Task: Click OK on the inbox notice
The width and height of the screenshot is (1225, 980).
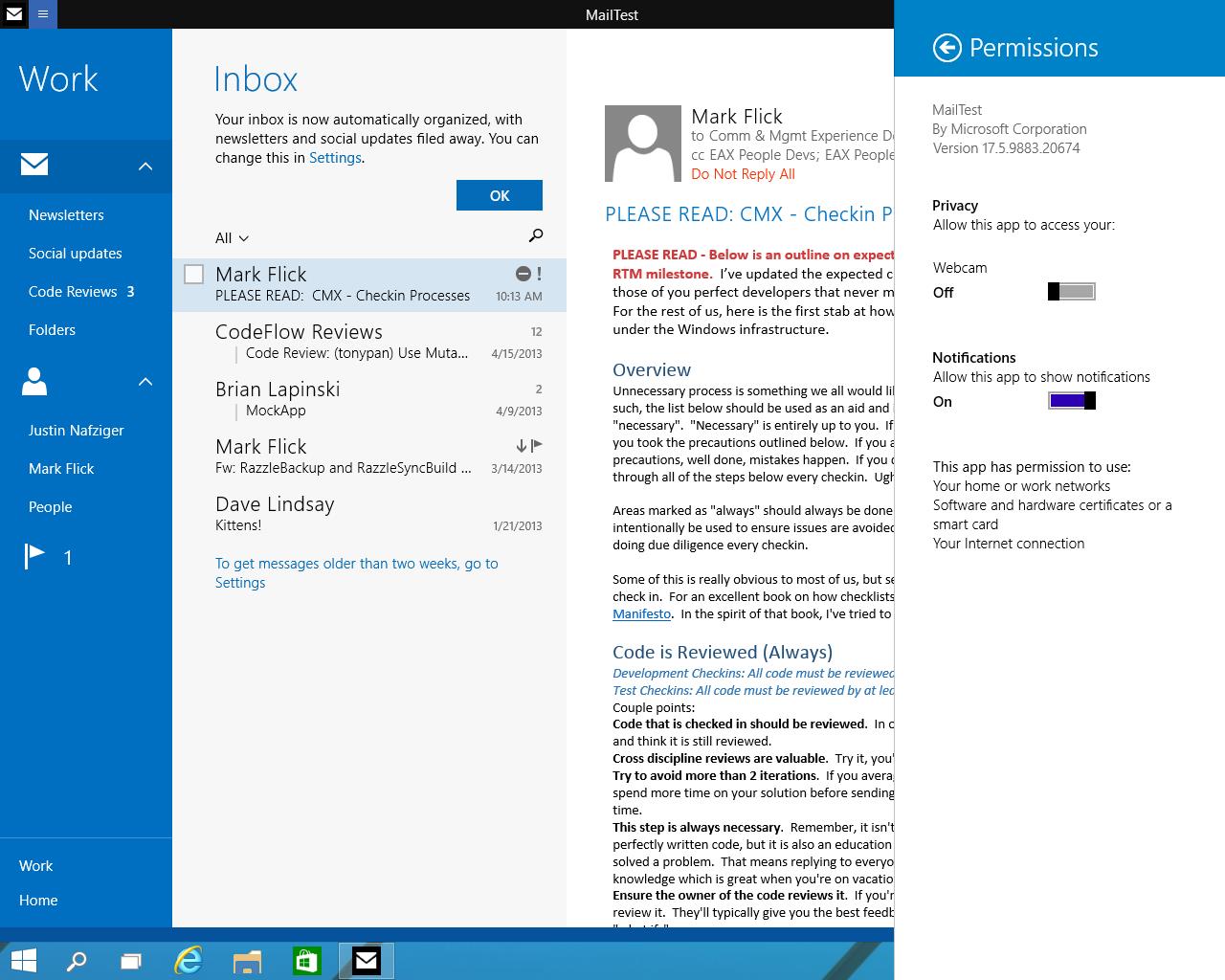Action: pyautogui.click(x=500, y=195)
